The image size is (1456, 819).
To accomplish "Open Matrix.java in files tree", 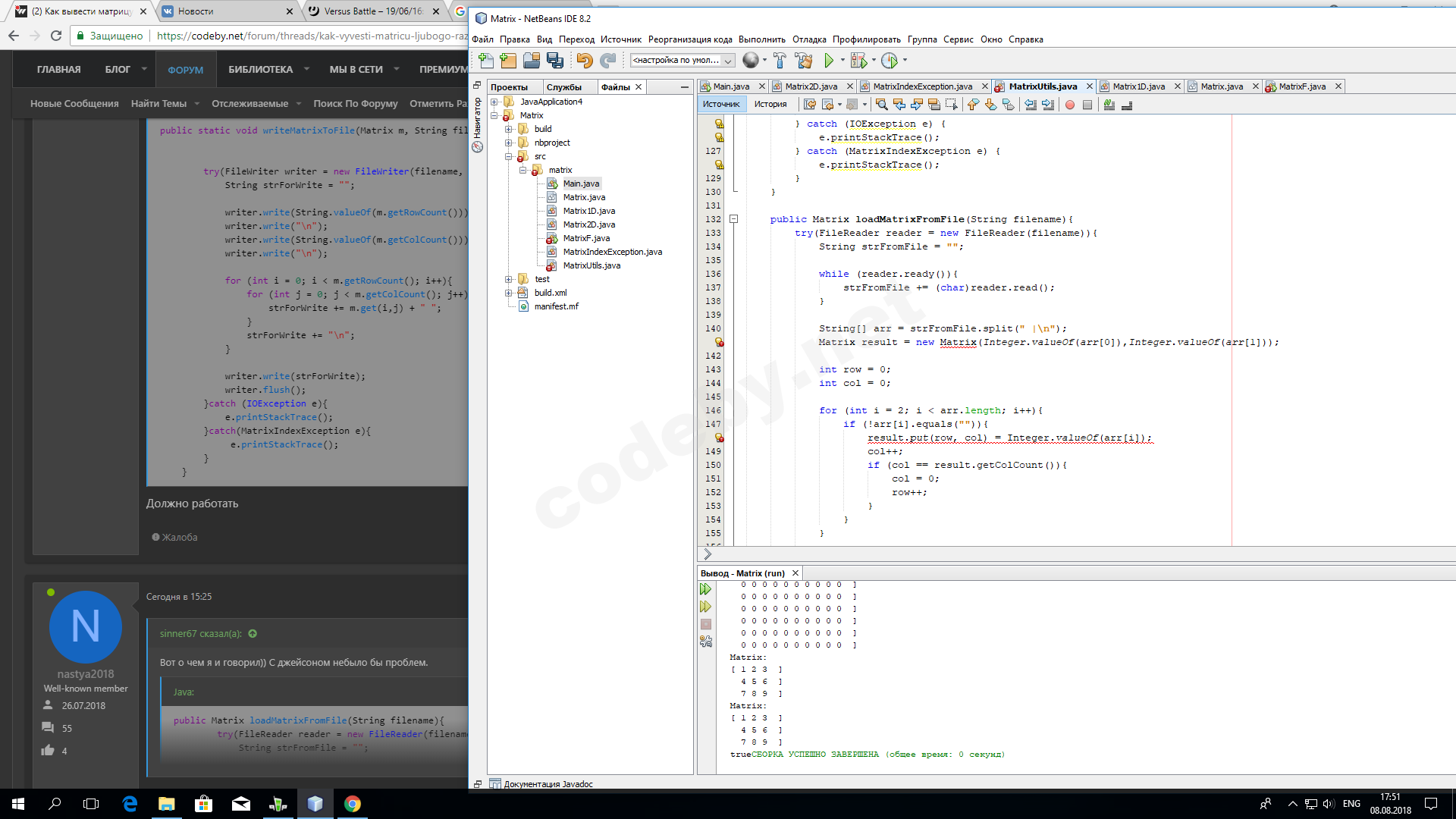I will pos(584,197).
